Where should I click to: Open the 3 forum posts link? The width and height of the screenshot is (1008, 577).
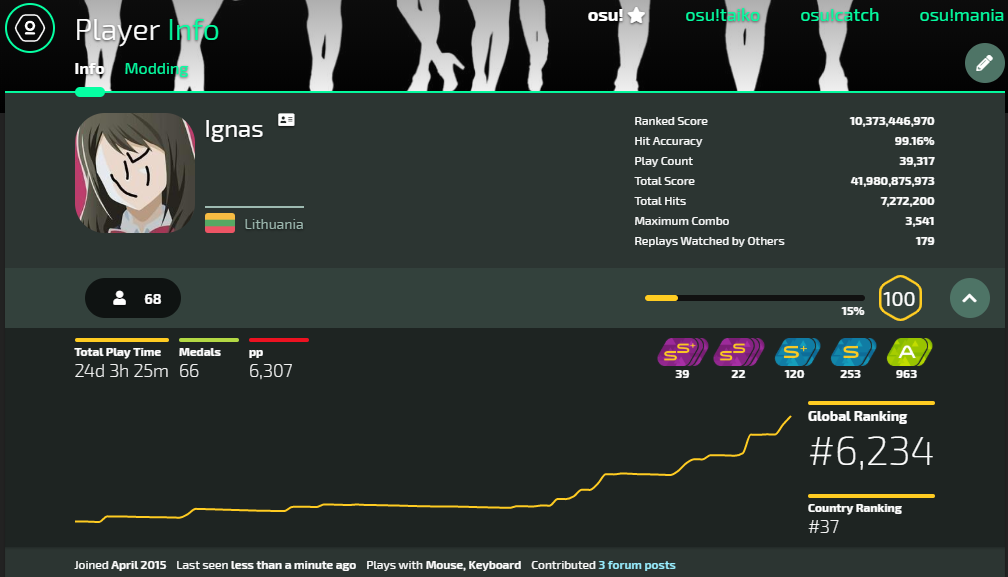point(637,565)
